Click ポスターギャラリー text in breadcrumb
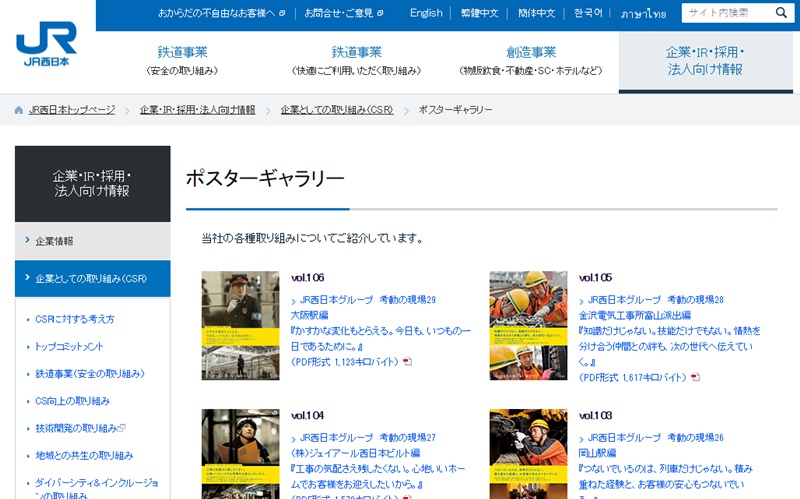The width and height of the screenshot is (800, 499). (455, 110)
